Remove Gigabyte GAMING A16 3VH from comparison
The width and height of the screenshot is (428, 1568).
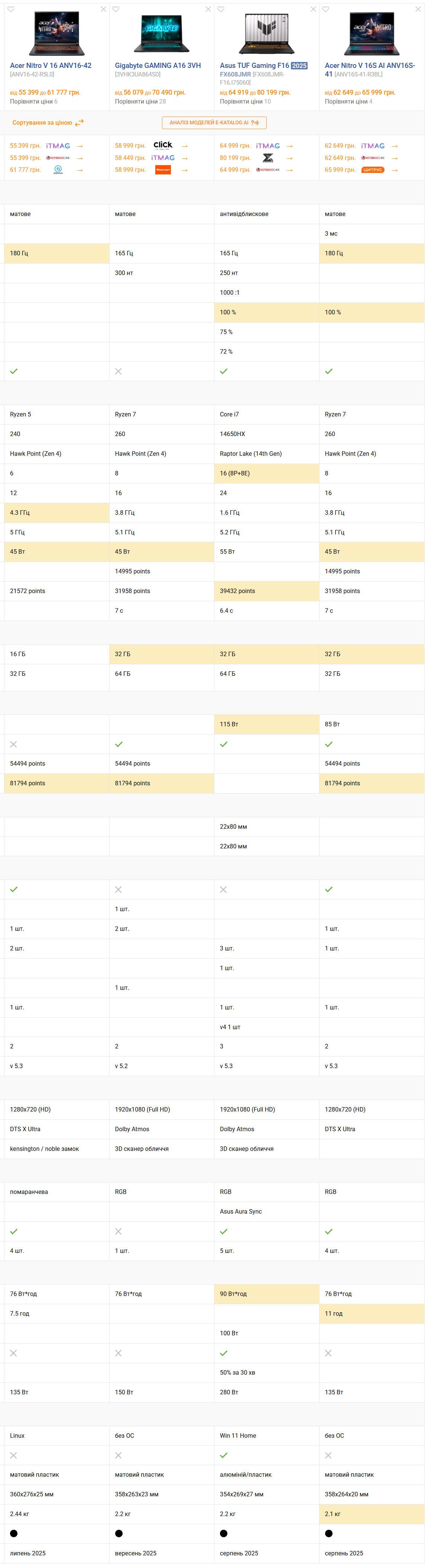(208, 9)
